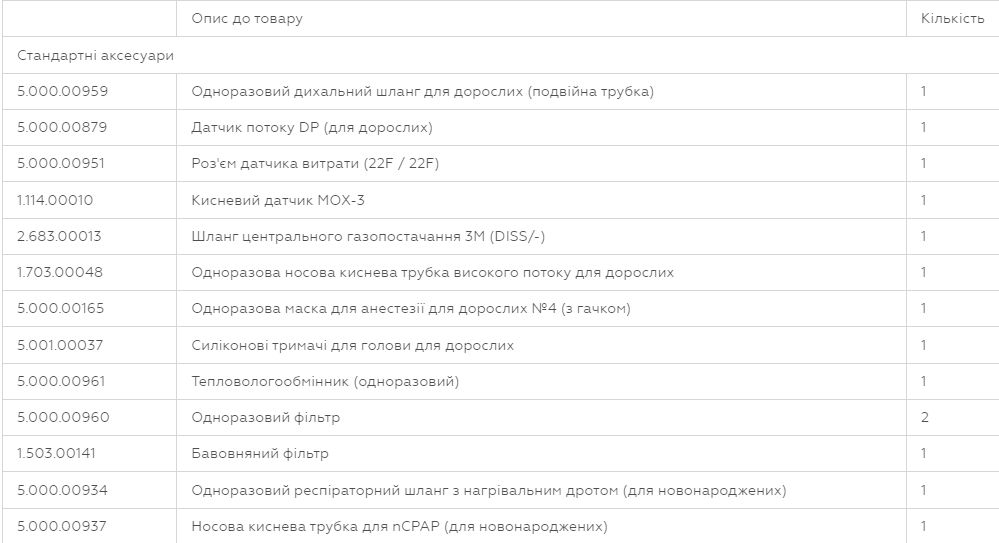This screenshot has height=543, width=999.
Task: Click the 'Кількість' column header
Action: [x=952, y=18]
